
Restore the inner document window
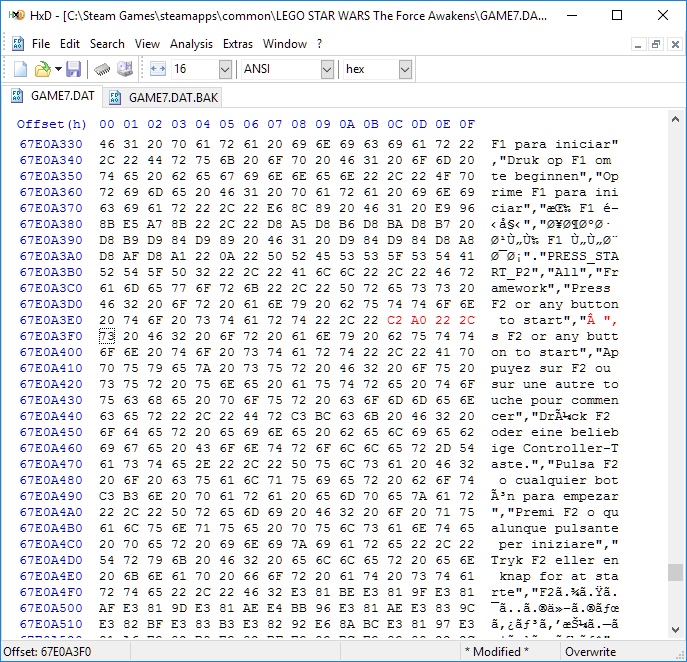(x=656, y=44)
